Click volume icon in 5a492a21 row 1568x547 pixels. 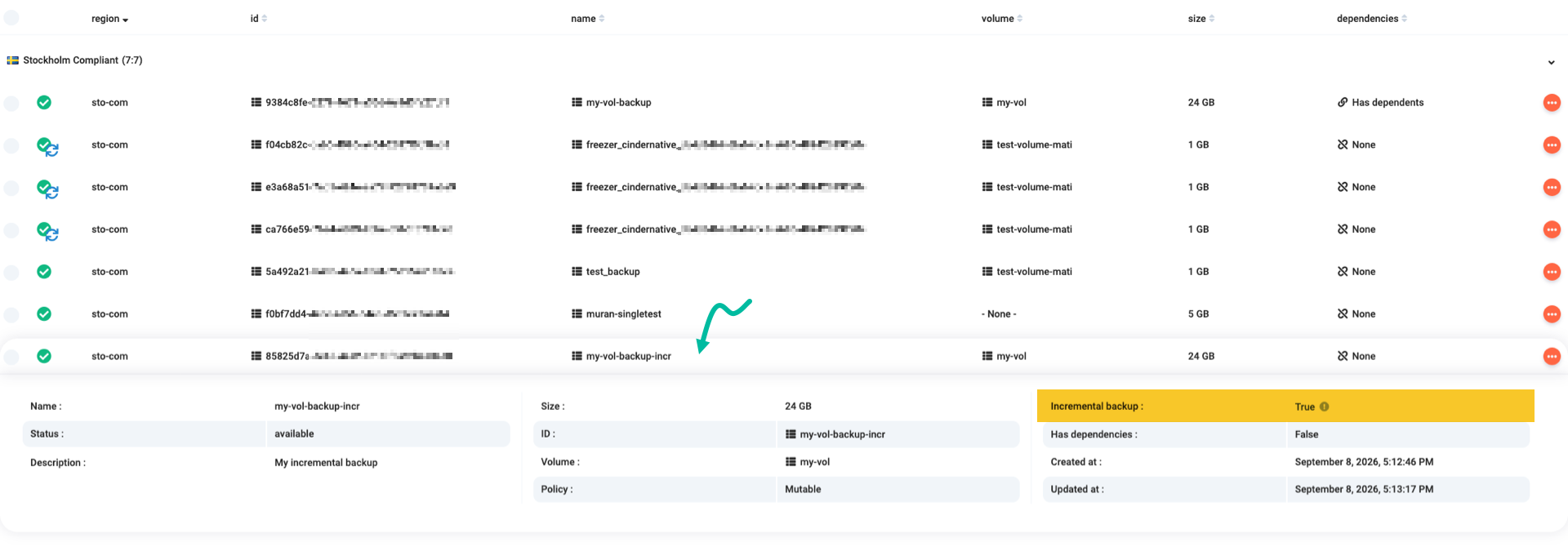[x=987, y=272]
